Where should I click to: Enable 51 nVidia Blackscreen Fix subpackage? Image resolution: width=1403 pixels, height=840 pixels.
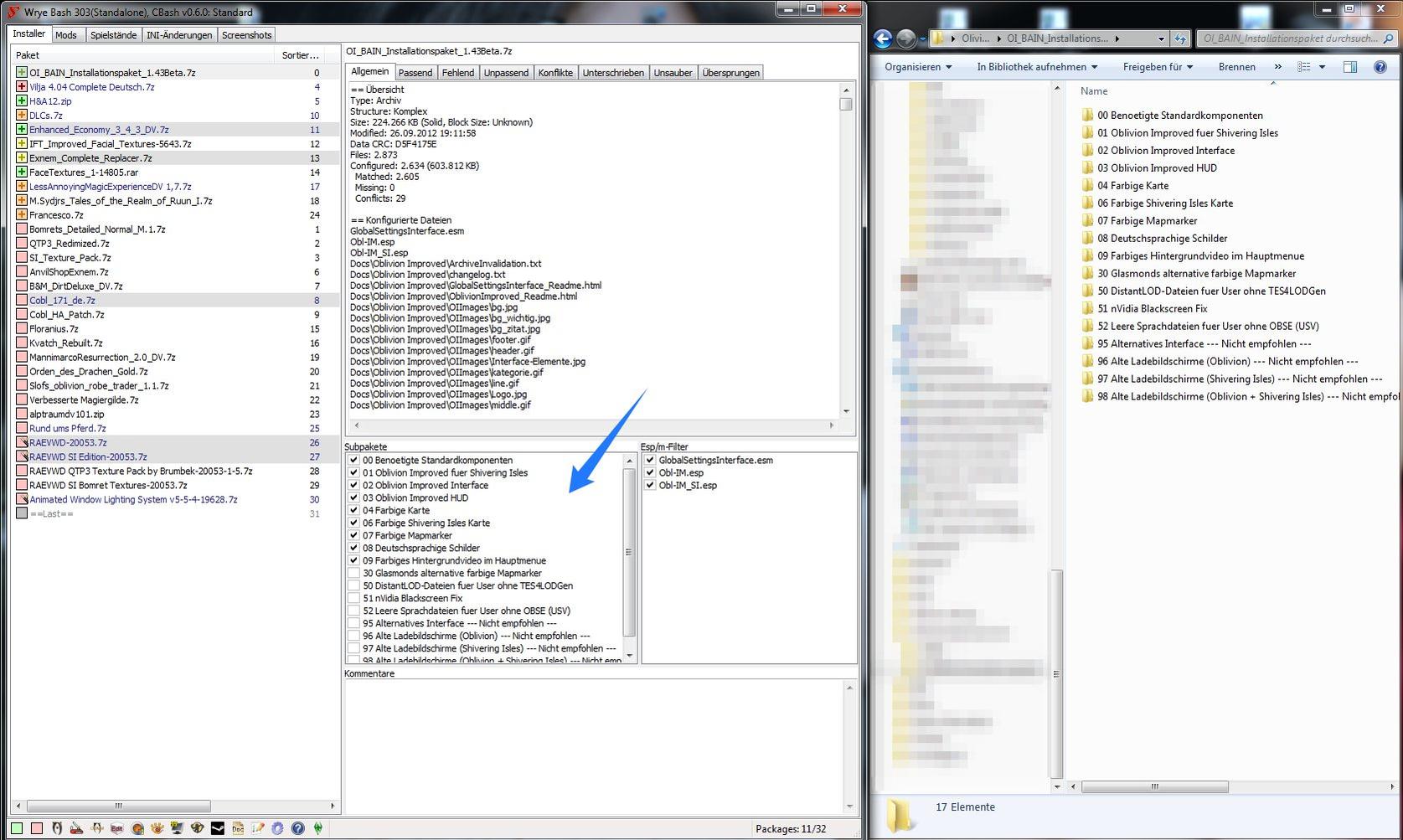point(353,598)
